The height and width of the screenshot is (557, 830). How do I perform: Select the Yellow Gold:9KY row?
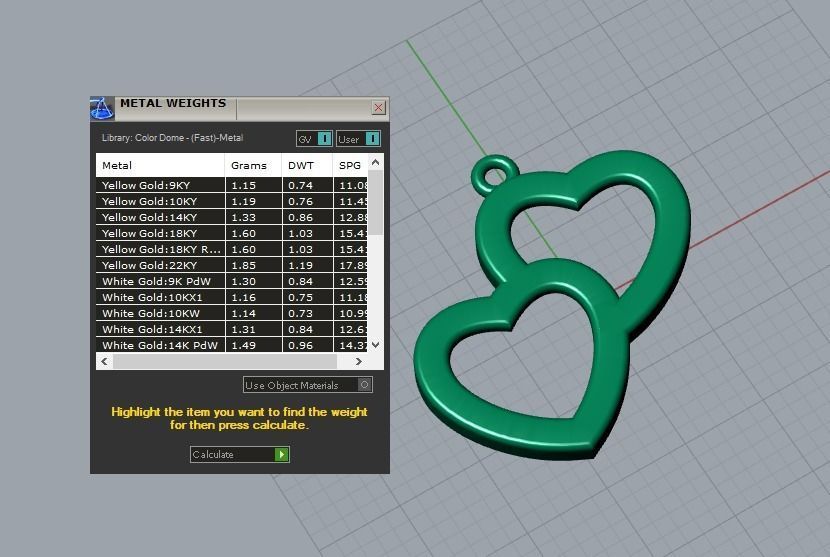tap(232, 185)
